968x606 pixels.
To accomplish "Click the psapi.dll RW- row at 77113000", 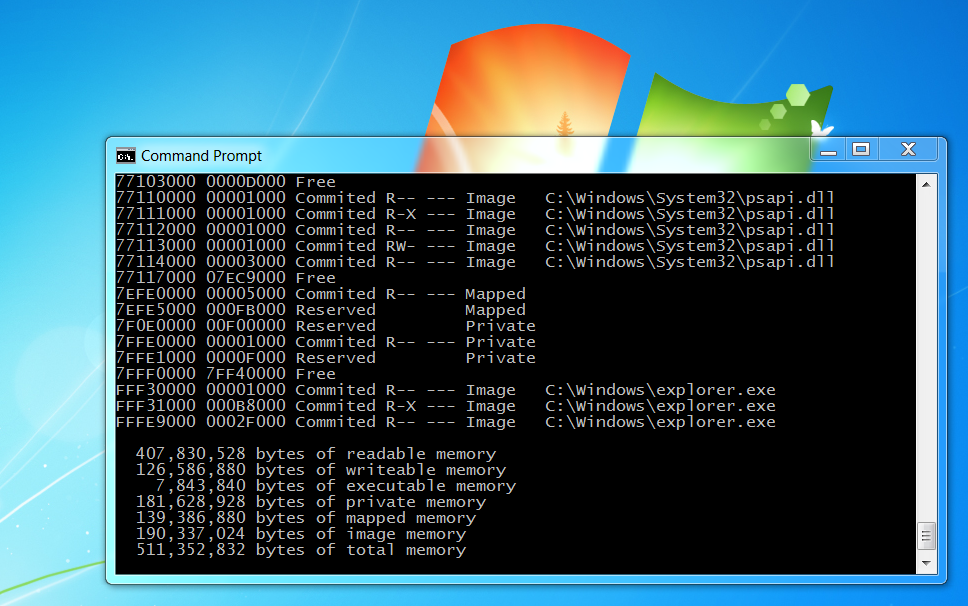I will [x=475, y=246].
